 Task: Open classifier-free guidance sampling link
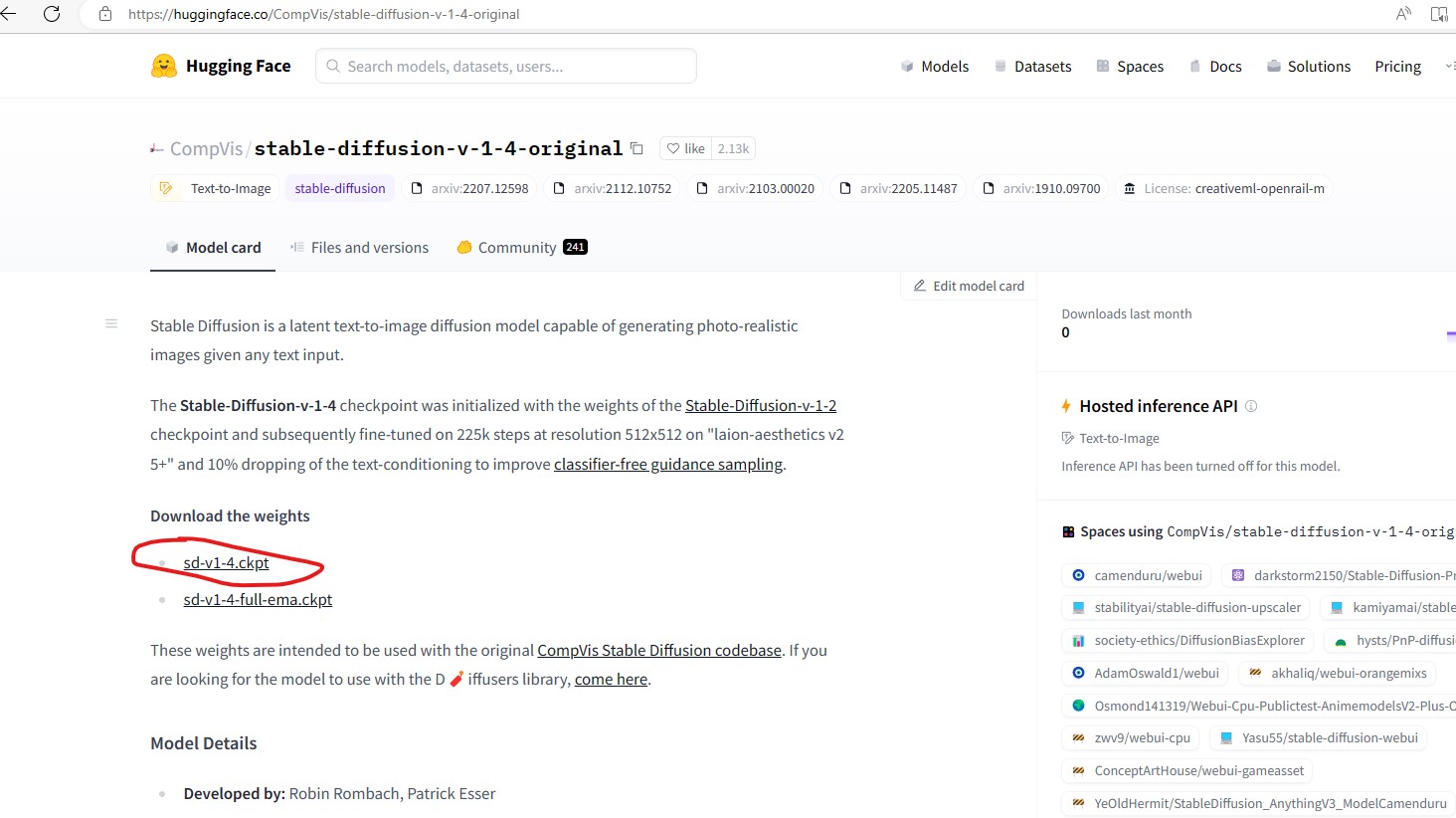[x=668, y=464]
